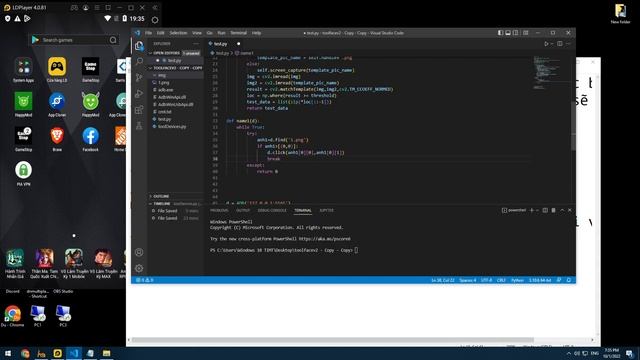Open GameStop app in LDPlayer top row
The width and height of the screenshot is (640, 360).
[90, 70]
